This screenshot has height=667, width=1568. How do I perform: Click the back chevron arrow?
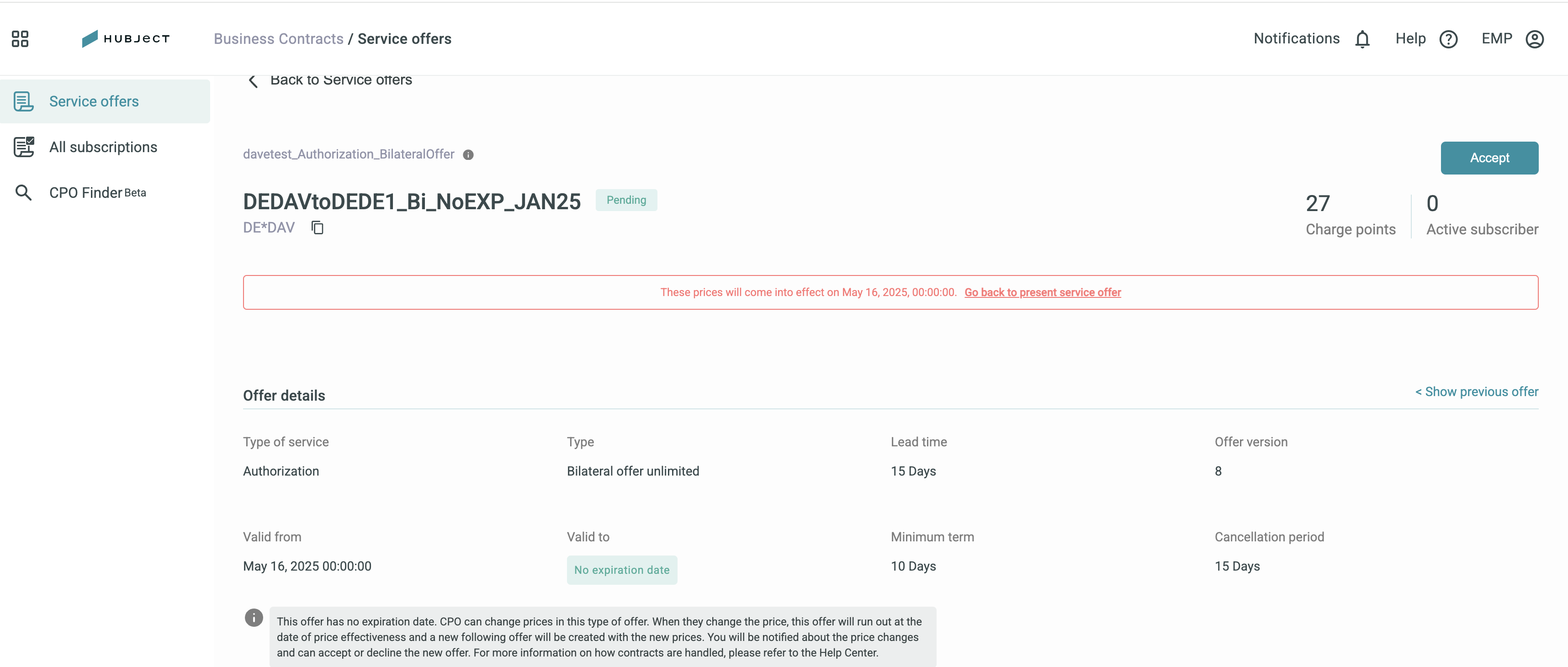253,80
